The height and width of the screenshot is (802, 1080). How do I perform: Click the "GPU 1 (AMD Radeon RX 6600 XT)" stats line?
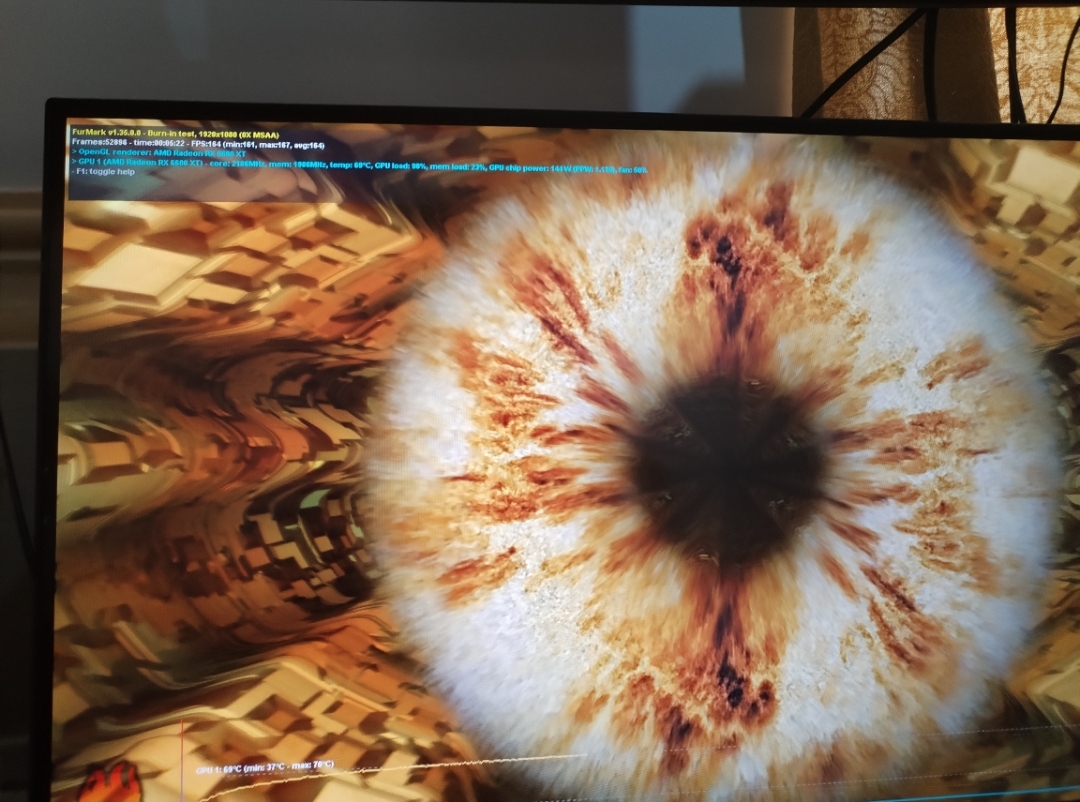tap(359, 165)
